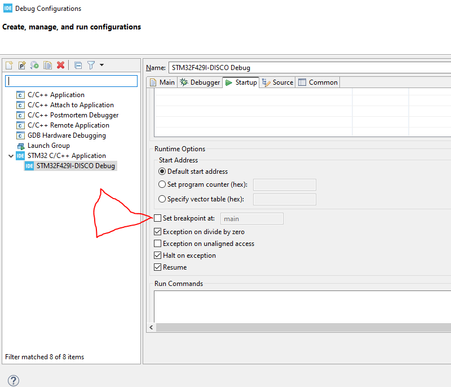Viewport: 451px width, 387px height.
Task: Click the program counter hex field
Action: 285,185
